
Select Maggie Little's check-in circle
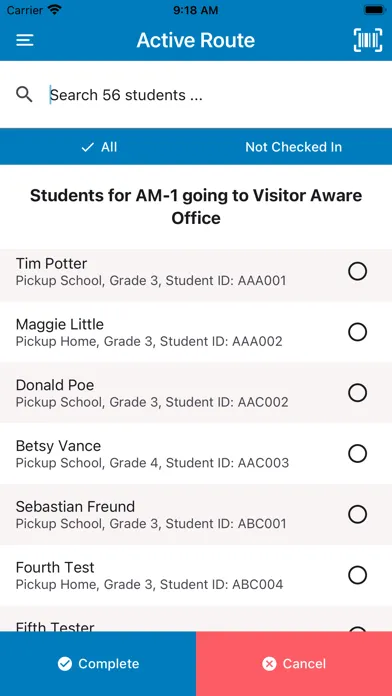tap(357, 332)
